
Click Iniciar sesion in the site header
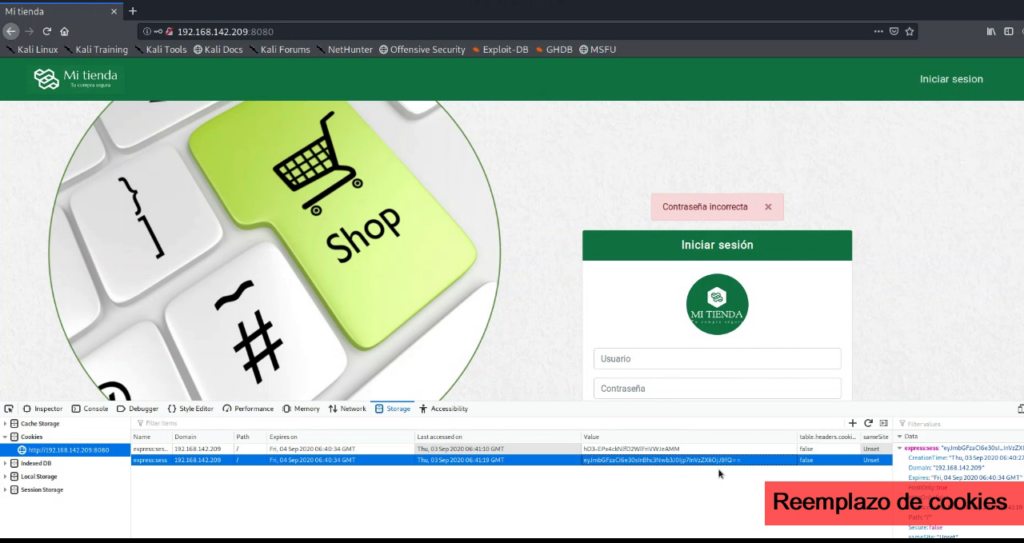(951, 79)
